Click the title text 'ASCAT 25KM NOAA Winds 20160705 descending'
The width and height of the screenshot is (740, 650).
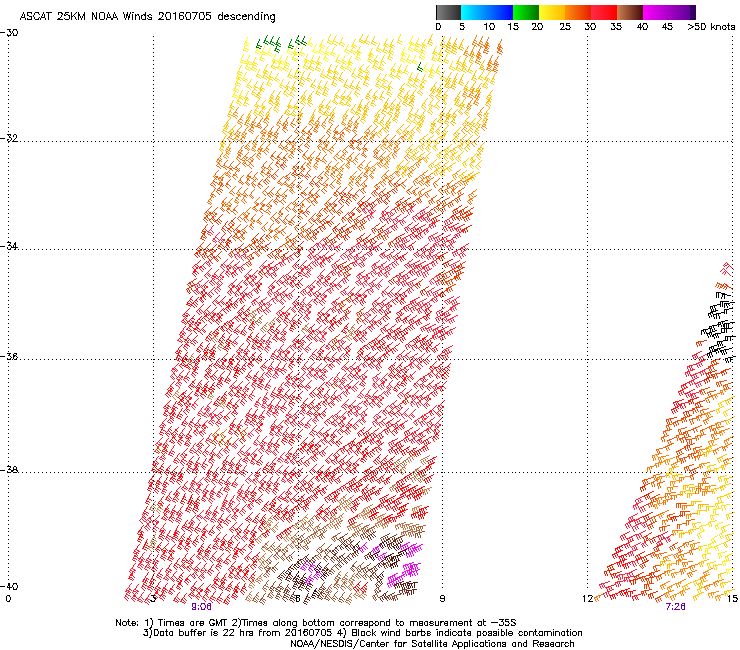pyautogui.click(x=147, y=17)
